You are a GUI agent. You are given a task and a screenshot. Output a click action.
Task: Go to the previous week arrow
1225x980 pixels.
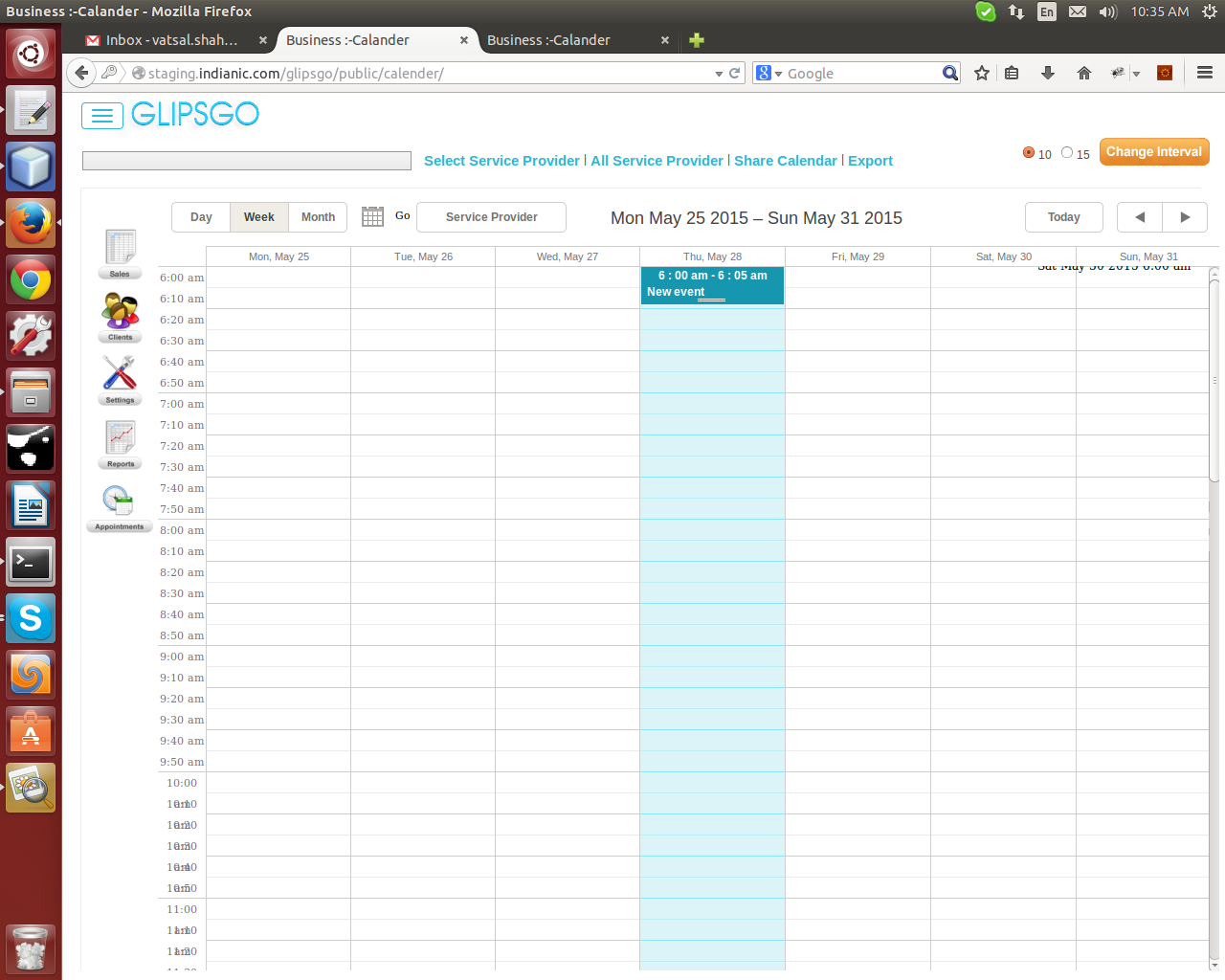point(1140,217)
